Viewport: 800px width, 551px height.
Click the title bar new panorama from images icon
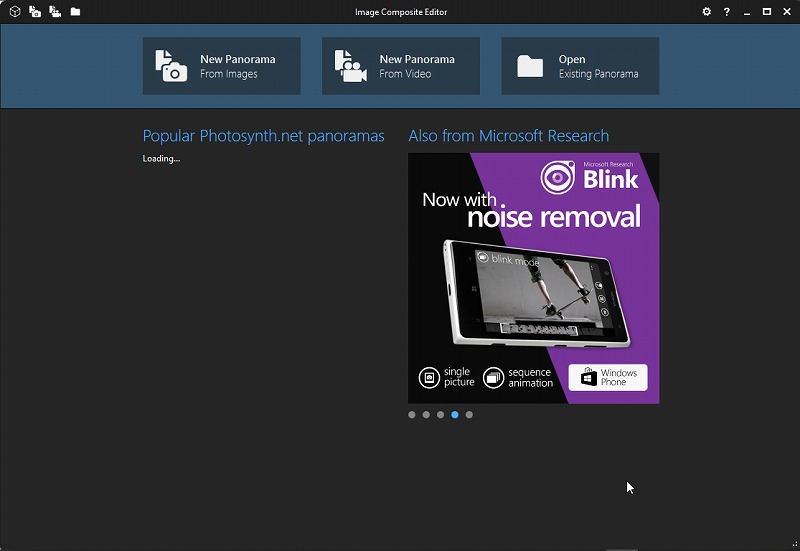[x=35, y=12]
